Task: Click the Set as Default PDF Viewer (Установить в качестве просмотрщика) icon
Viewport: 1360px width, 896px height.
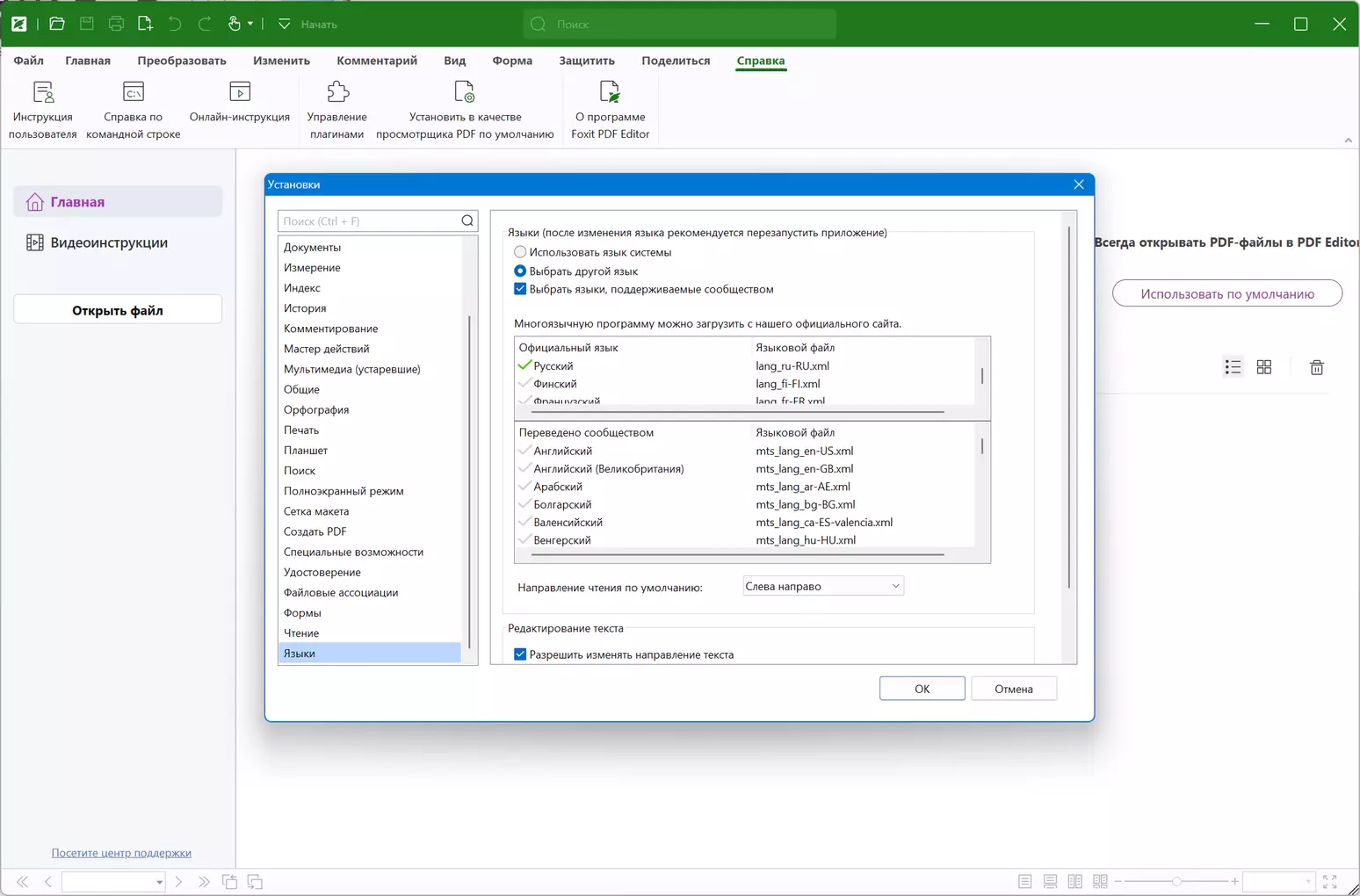Action: pos(465,91)
